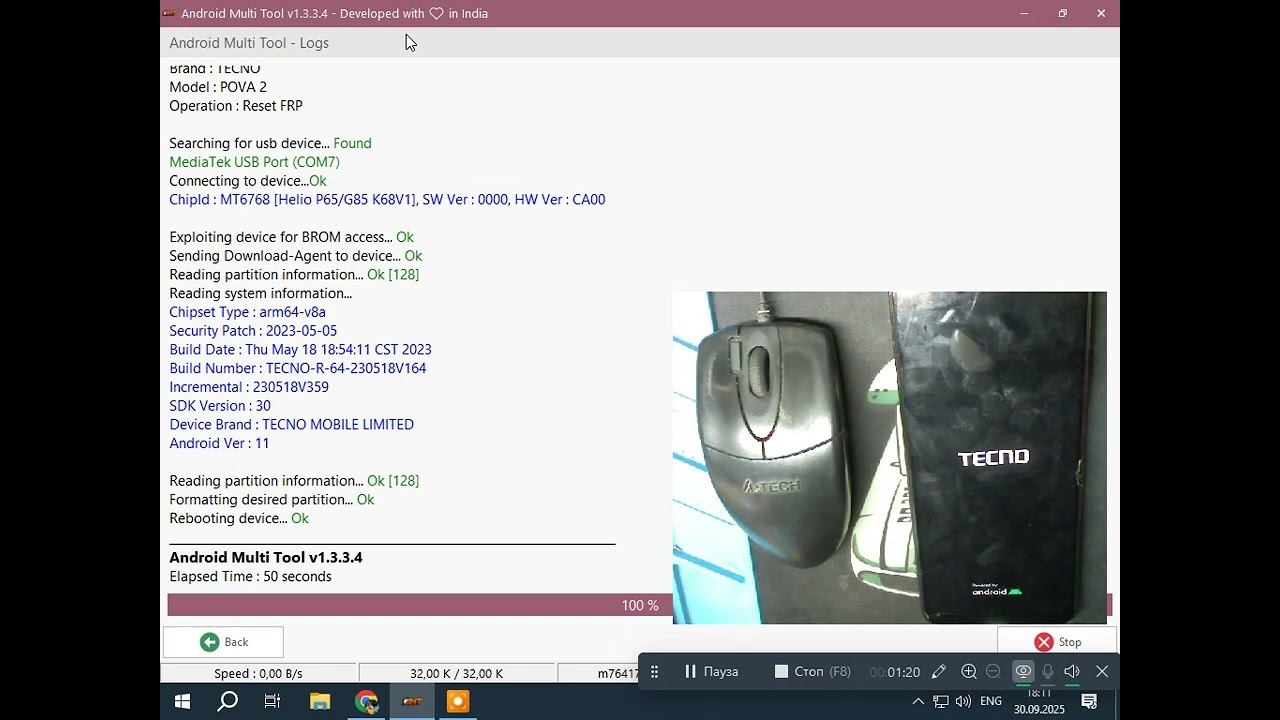This screenshot has width=1280, height=720.
Task: Click the 'SDK Version : 30' line
Action: [x=220, y=406]
